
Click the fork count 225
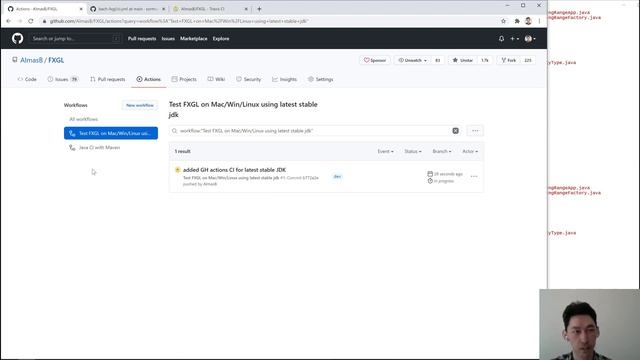528,60
